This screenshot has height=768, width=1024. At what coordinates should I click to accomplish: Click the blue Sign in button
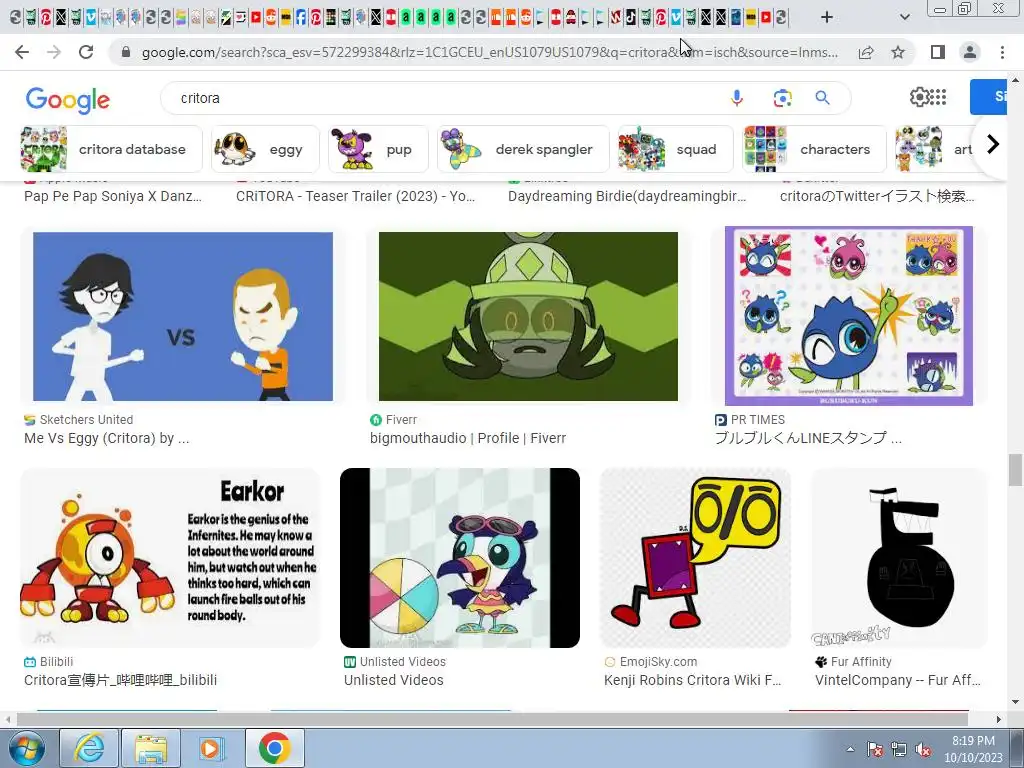989,97
